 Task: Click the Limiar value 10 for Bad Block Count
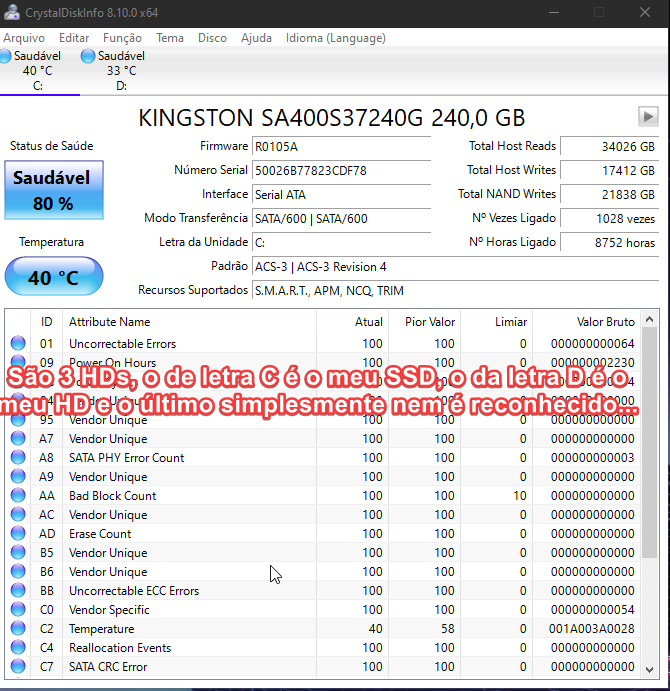pyautogui.click(x=520, y=496)
